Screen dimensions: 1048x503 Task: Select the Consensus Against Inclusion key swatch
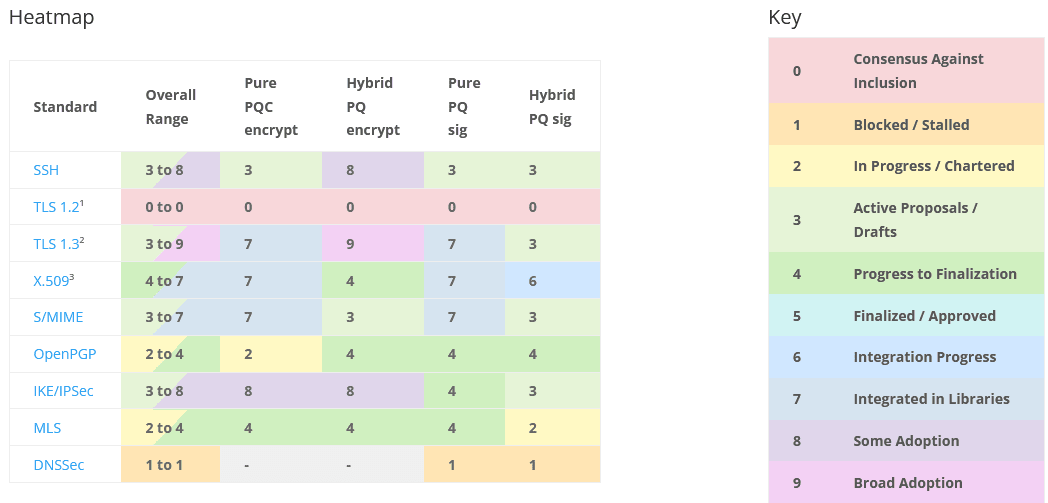pyautogui.click(x=906, y=71)
